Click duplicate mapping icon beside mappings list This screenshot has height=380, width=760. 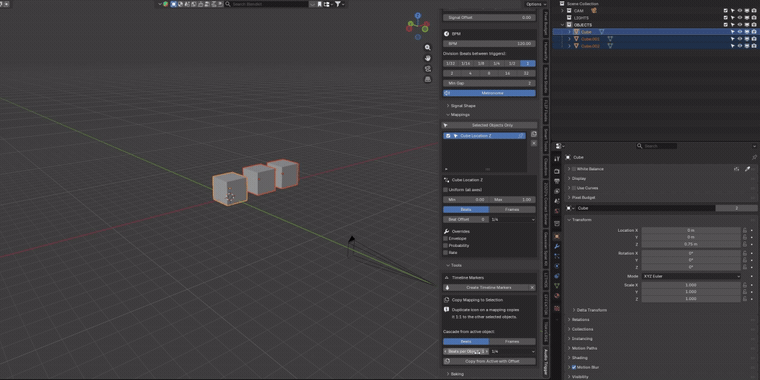(534, 134)
